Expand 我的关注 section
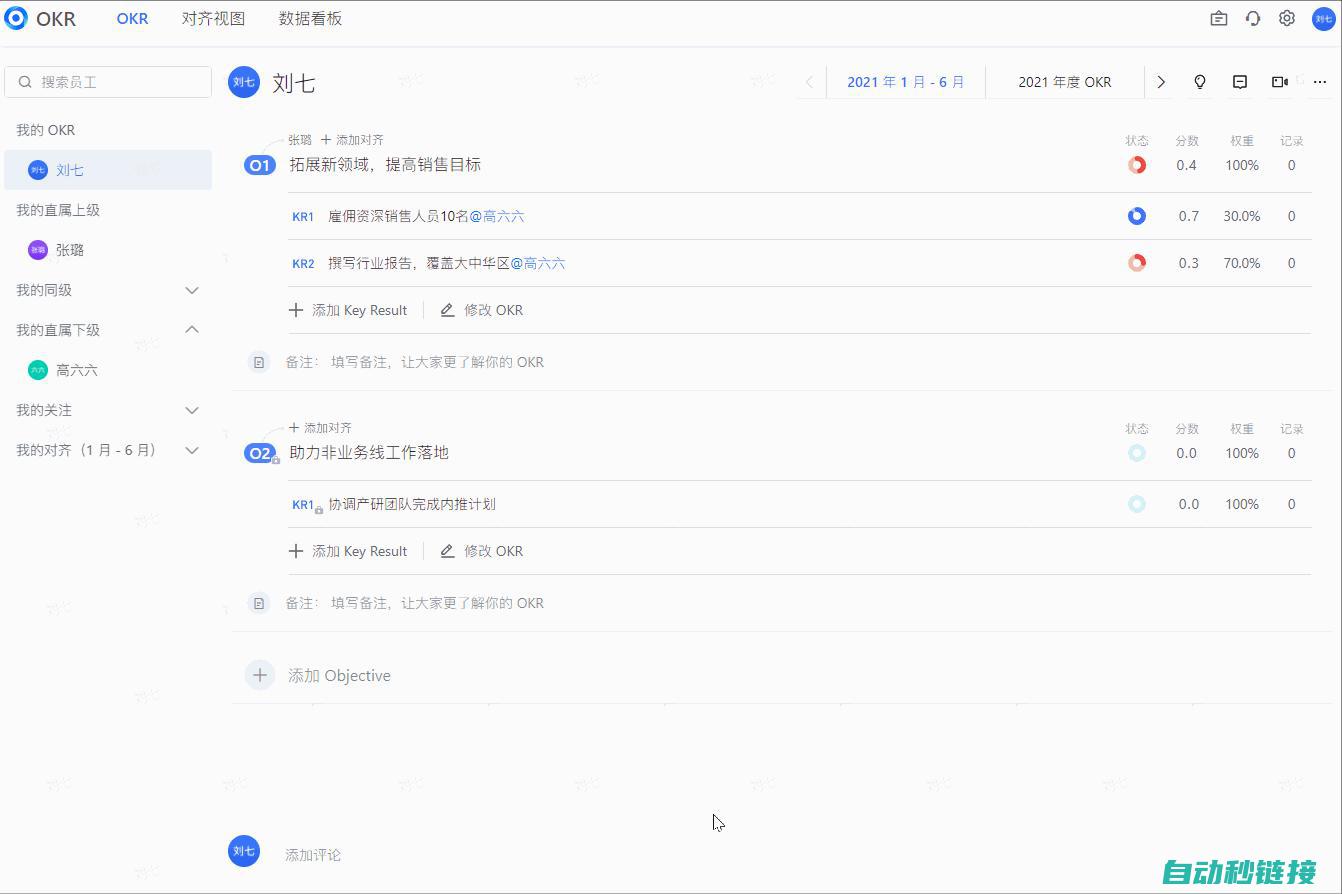This screenshot has width=1342, height=894. [192, 410]
